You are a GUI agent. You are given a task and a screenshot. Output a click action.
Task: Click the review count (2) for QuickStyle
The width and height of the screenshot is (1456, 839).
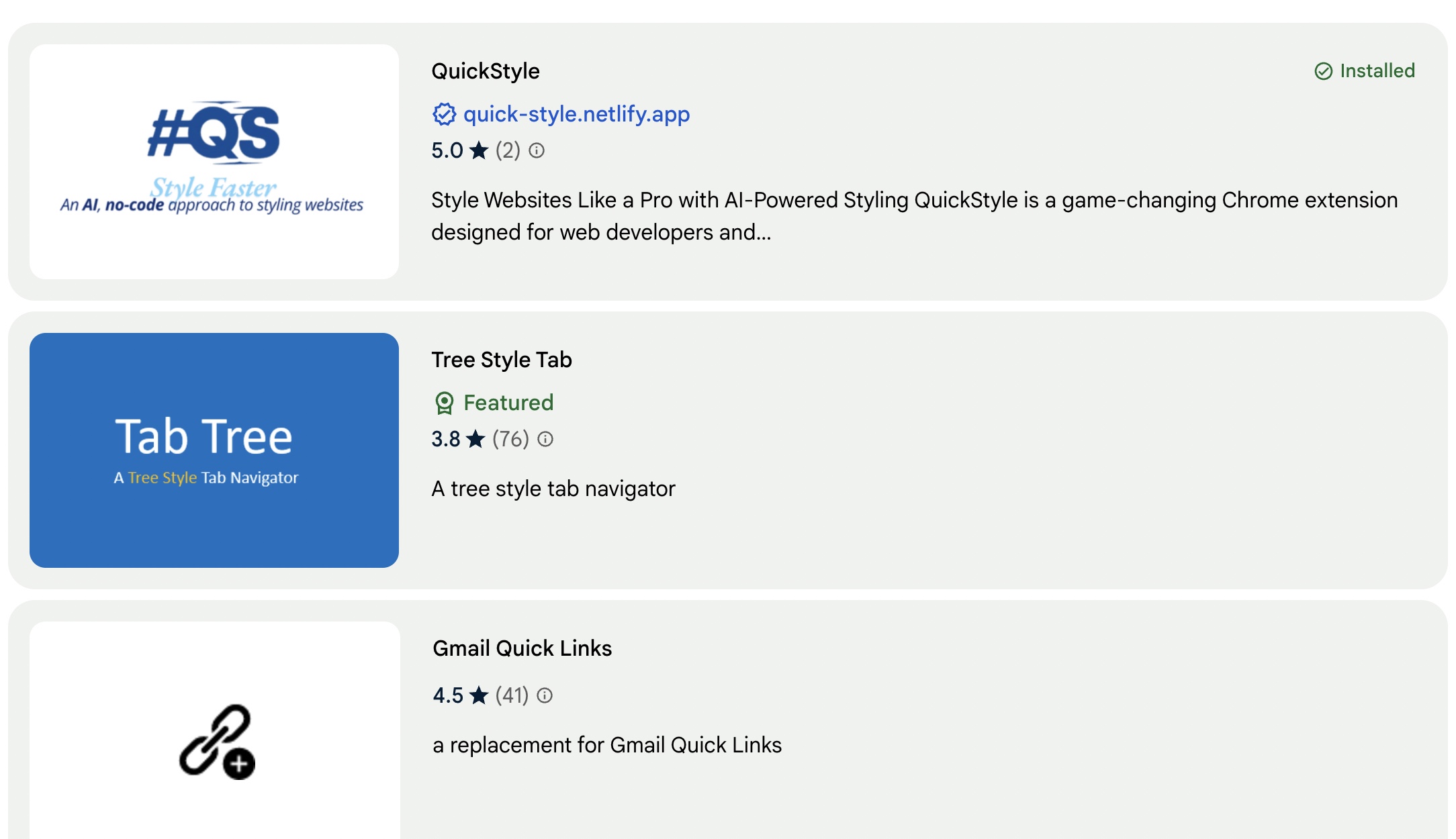point(508,151)
